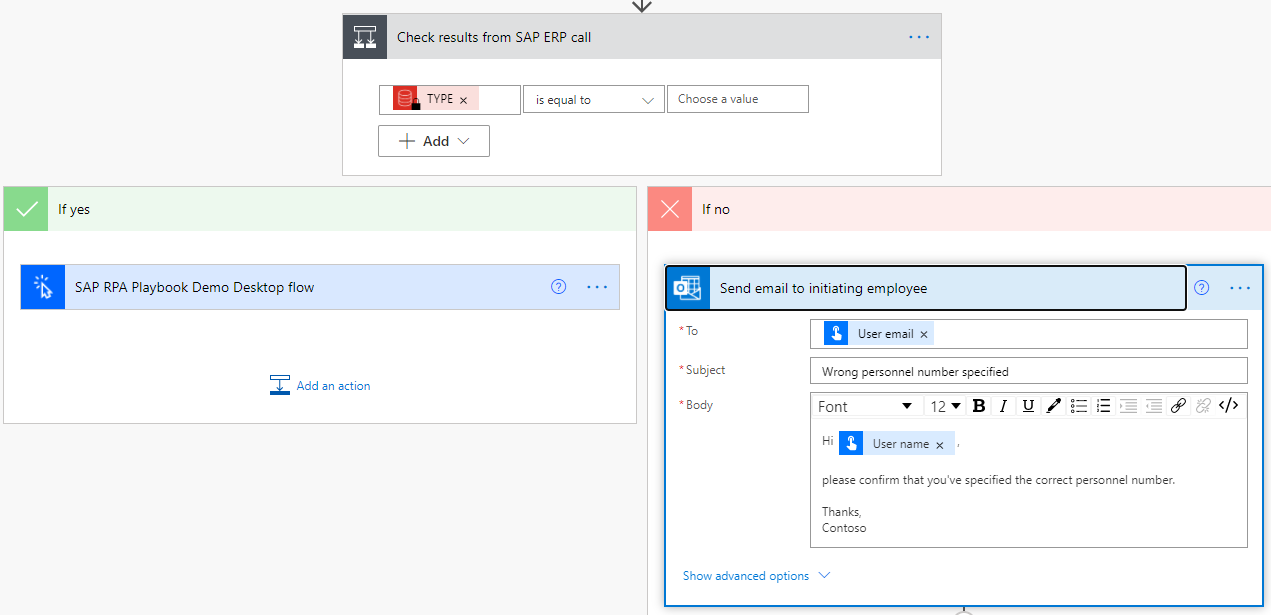Expand Show advanced options

tap(756, 576)
